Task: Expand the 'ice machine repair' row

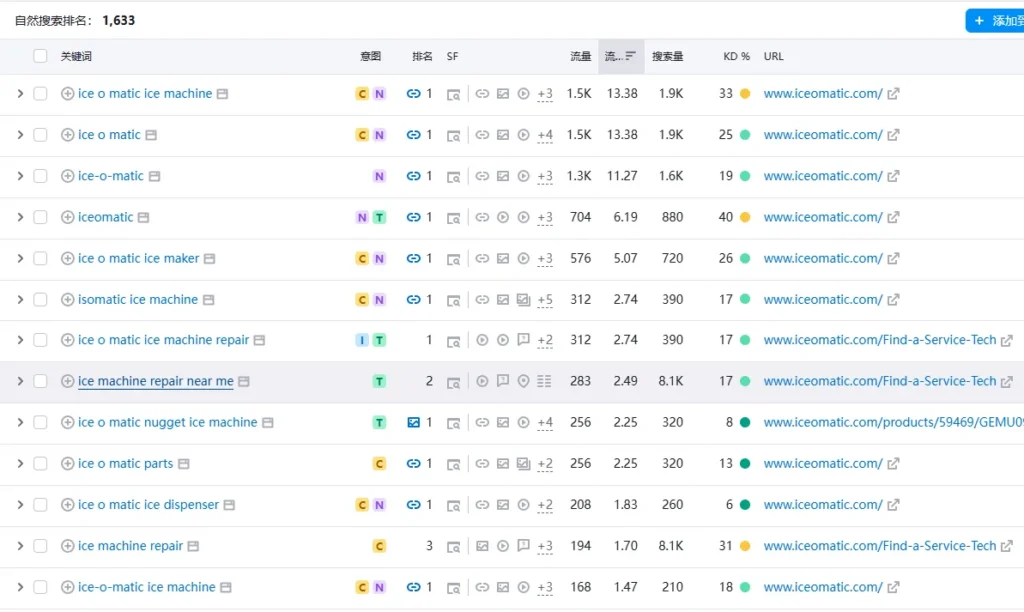Action: [x=20, y=545]
